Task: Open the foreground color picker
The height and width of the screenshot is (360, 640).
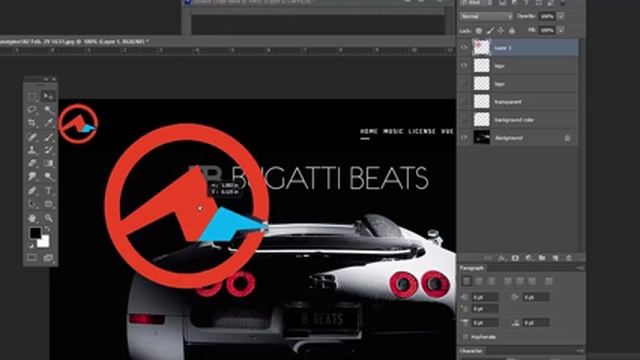Action: pos(35,233)
